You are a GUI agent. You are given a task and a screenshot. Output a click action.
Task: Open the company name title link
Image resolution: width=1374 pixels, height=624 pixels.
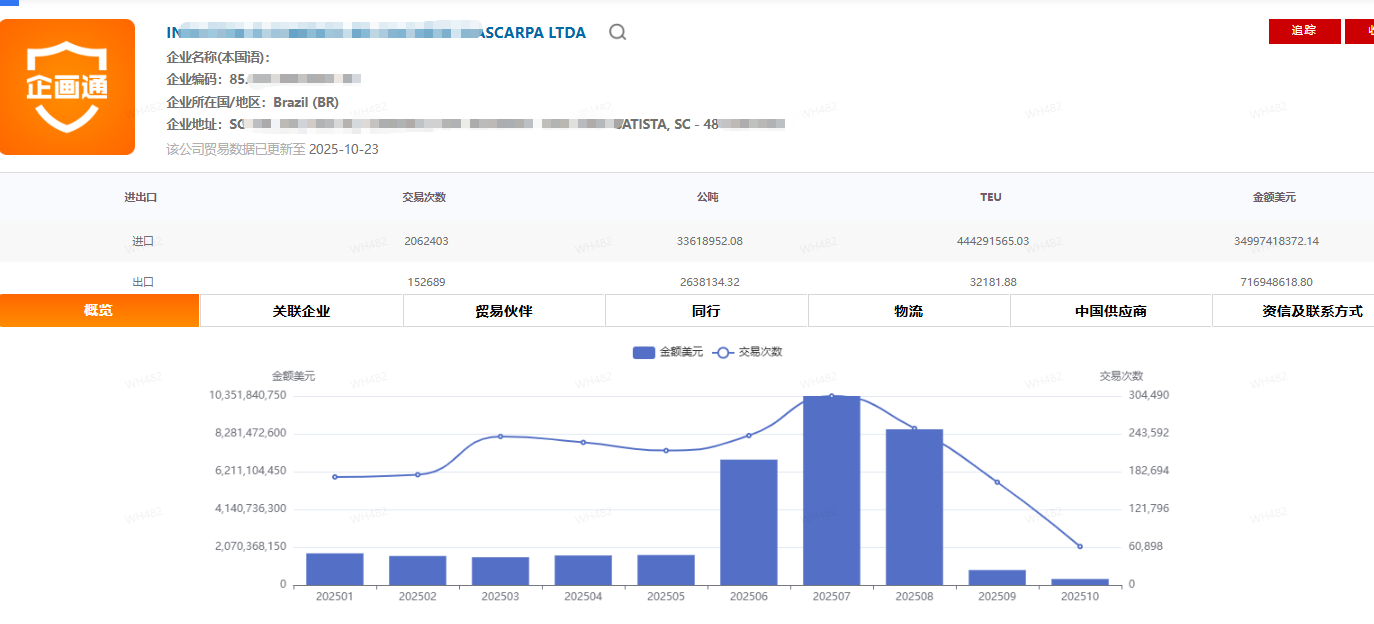(x=376, y=32)
